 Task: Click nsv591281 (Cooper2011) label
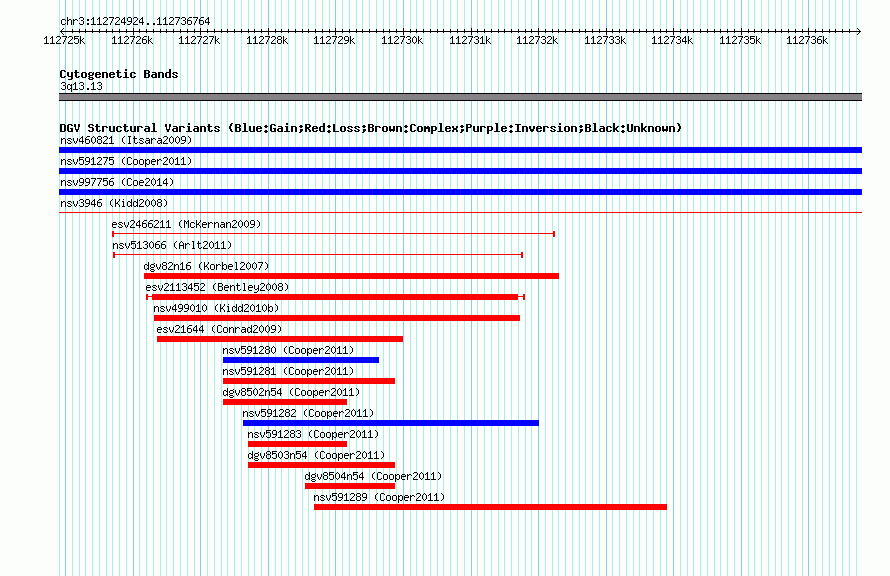click(x=288, y=371)
